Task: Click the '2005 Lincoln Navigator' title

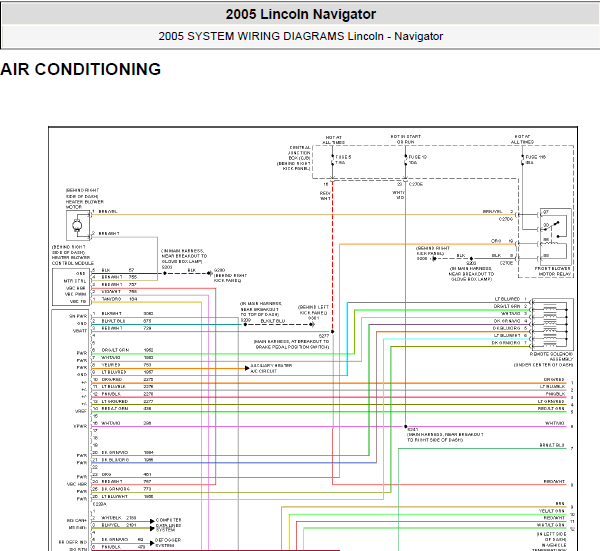Action: pos(300,14)
